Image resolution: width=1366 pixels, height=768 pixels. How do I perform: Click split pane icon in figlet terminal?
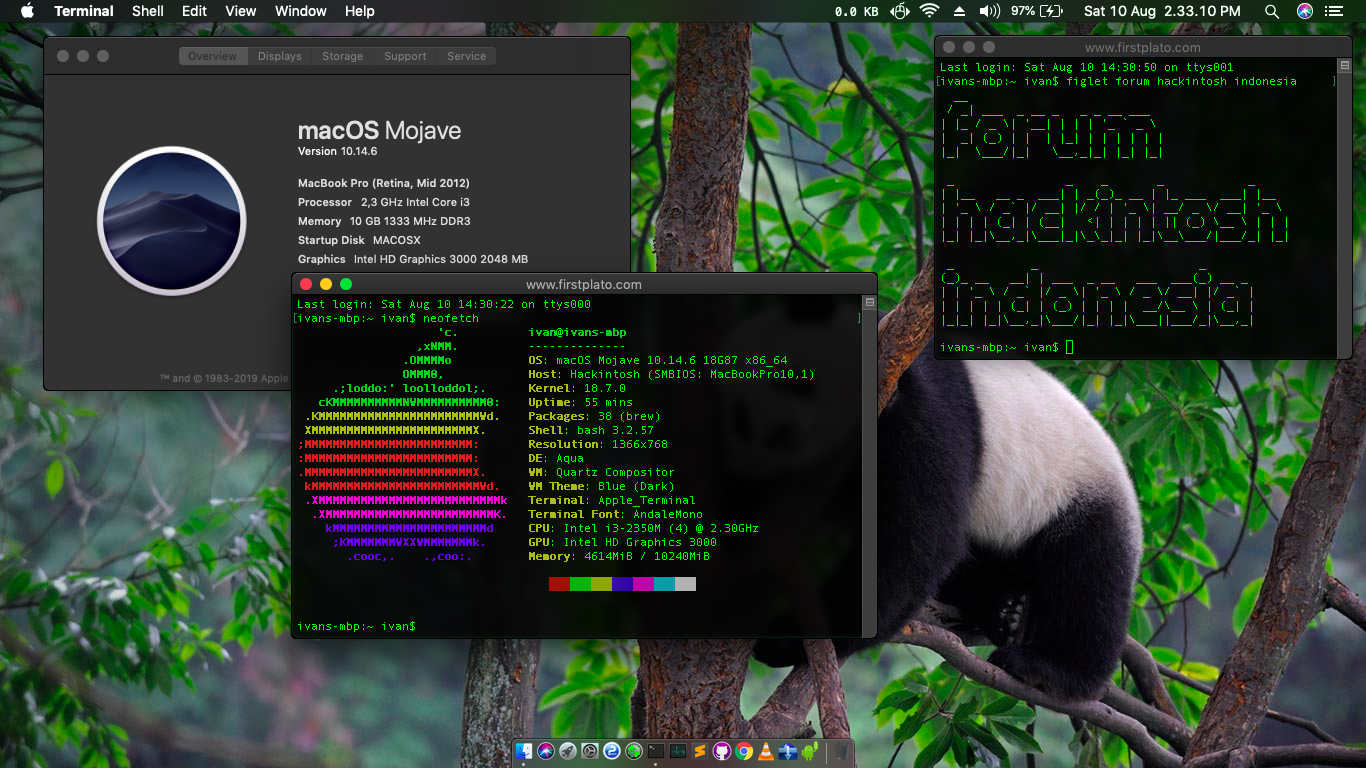coord(1345,65)
